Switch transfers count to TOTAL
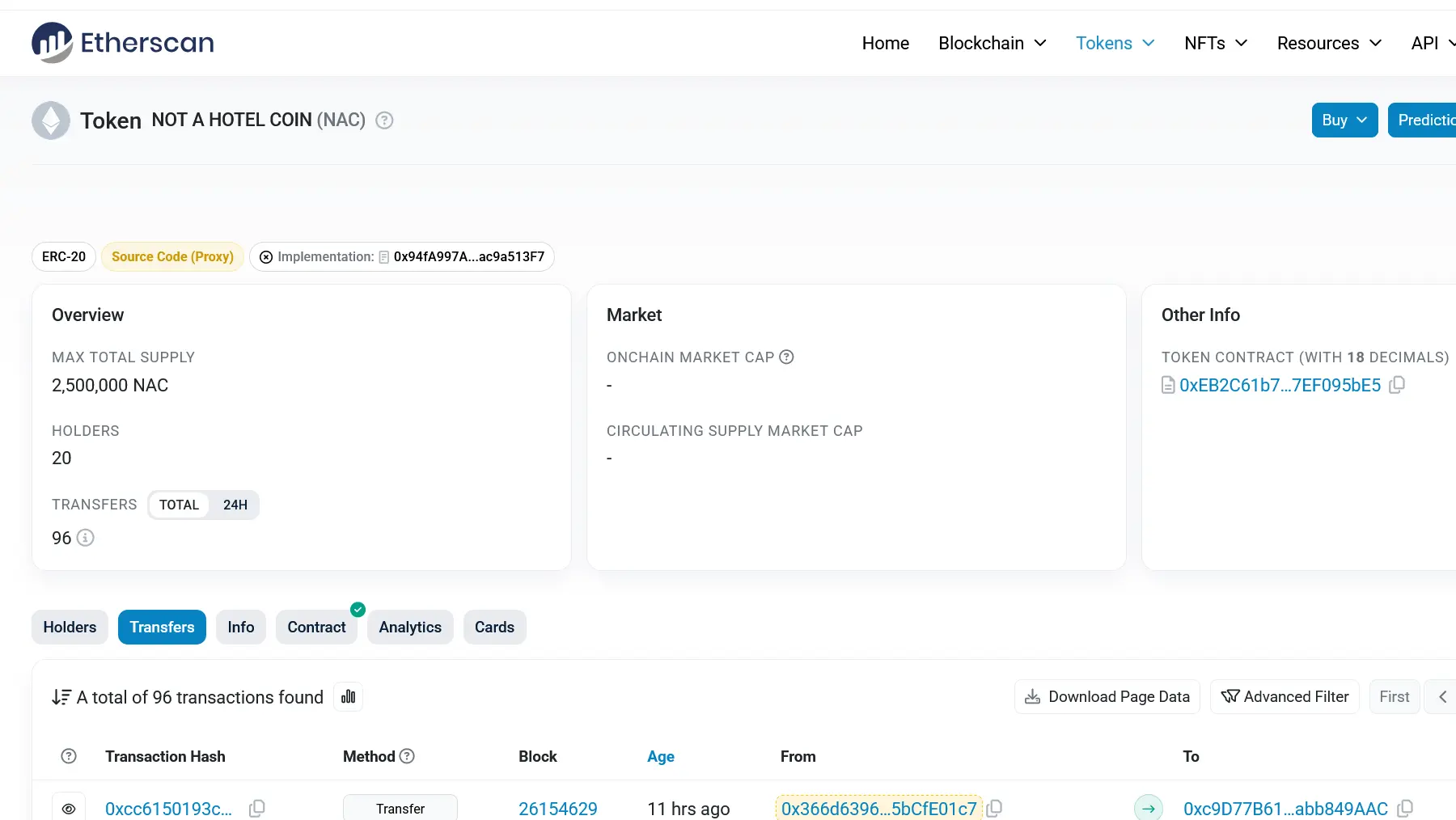 [x=179, y=505]
